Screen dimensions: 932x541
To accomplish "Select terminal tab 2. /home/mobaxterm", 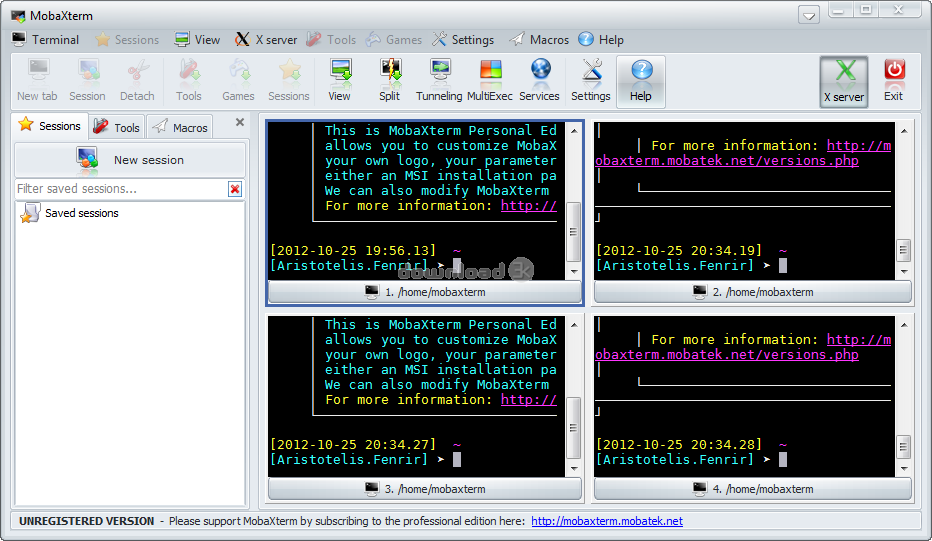I will coord(752,292).
